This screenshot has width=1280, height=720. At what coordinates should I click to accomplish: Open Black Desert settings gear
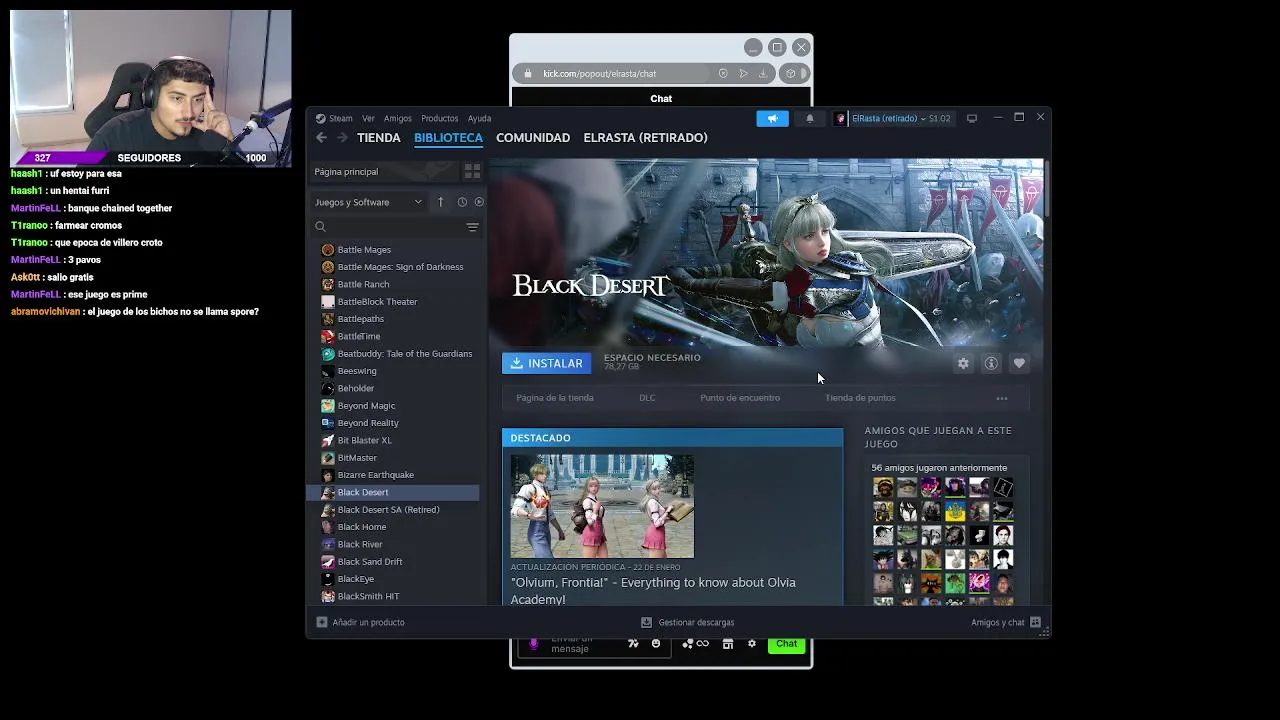[963, 364]
